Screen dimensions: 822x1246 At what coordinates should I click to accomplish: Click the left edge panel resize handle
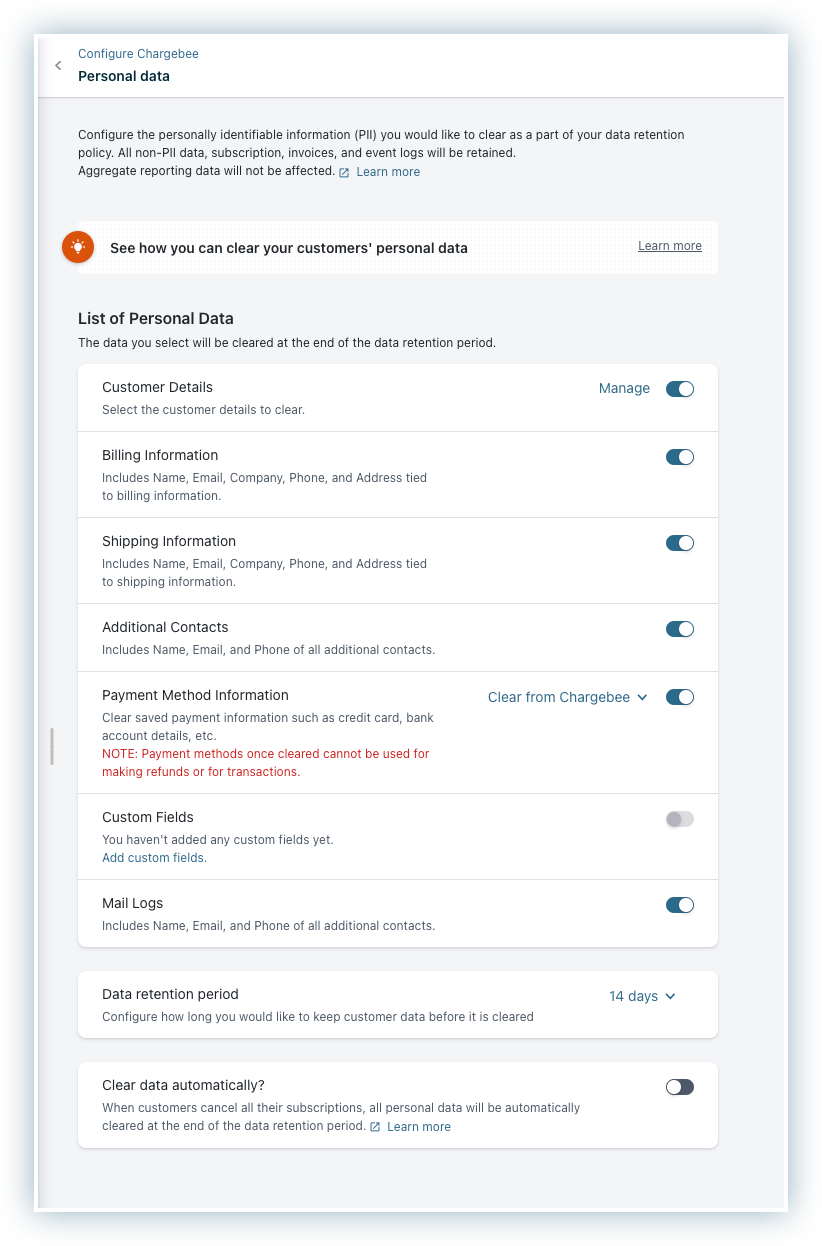(51, 746)
